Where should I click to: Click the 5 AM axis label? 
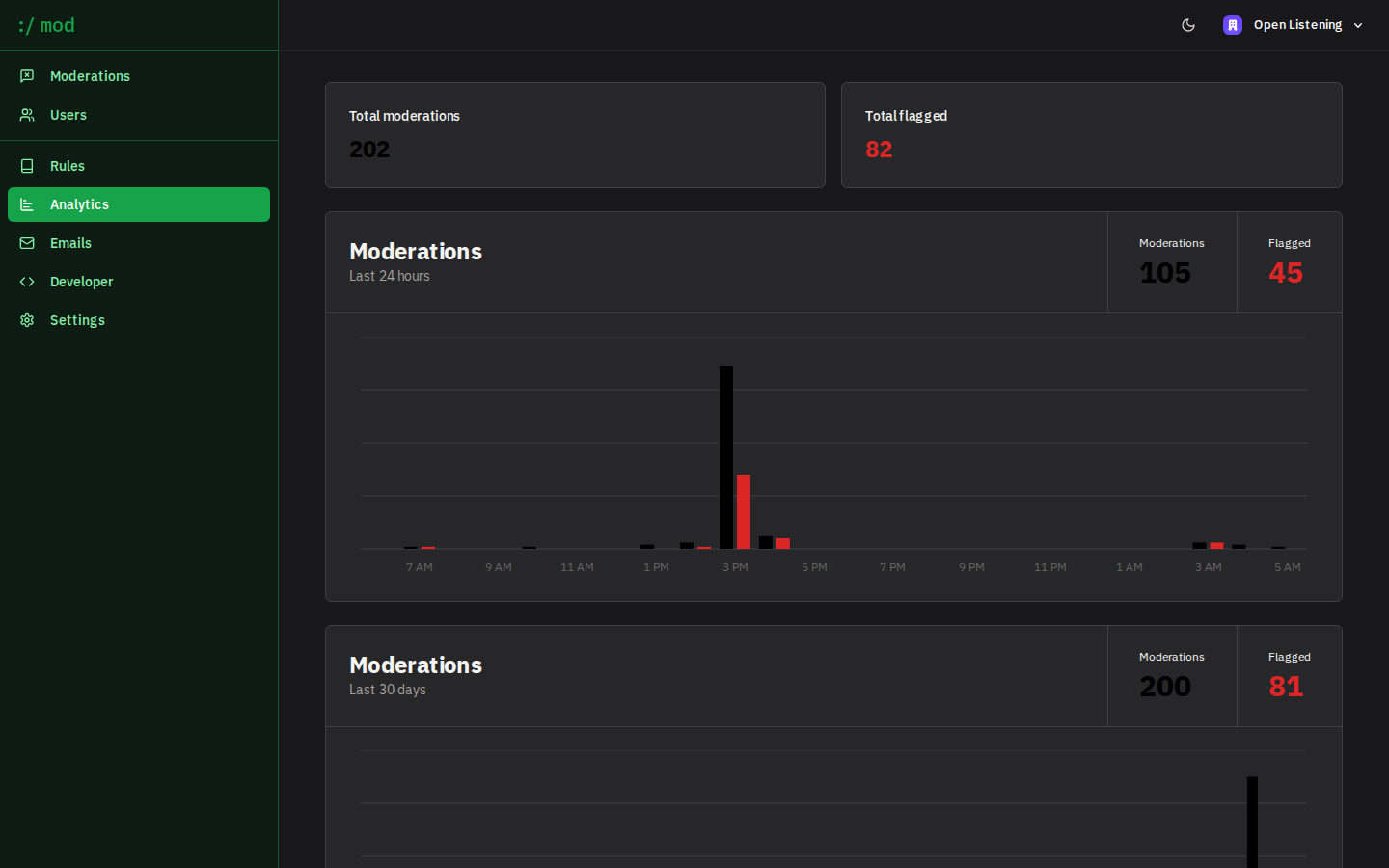(x=1288, y=567)
